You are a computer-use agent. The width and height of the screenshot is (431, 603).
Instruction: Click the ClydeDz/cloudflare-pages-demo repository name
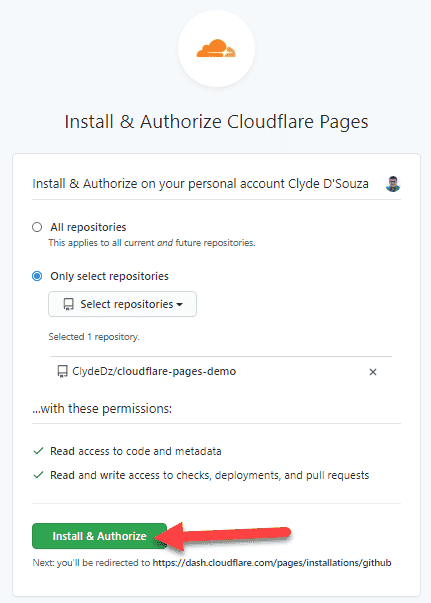(x=154, y=371)
